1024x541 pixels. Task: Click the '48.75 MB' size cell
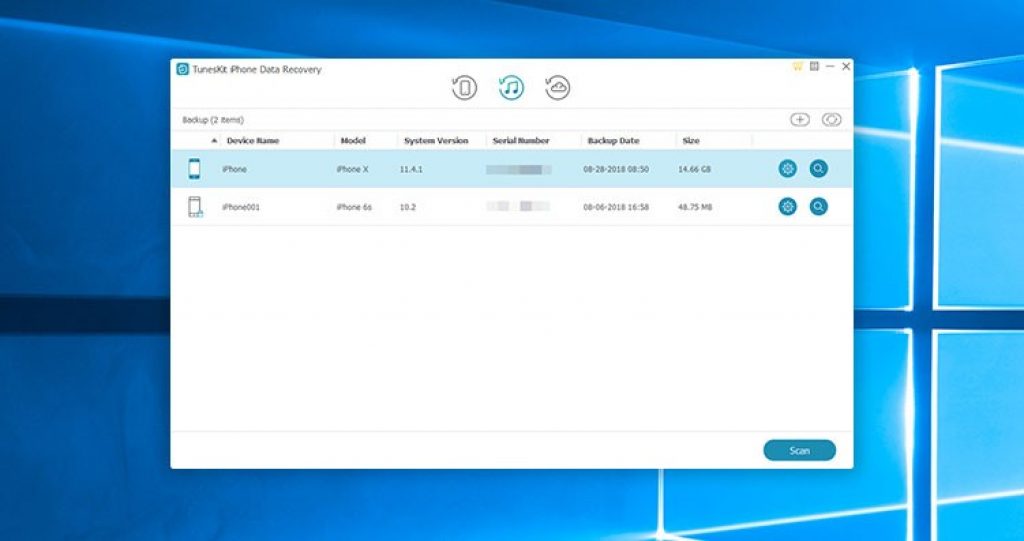pos(695,207)
